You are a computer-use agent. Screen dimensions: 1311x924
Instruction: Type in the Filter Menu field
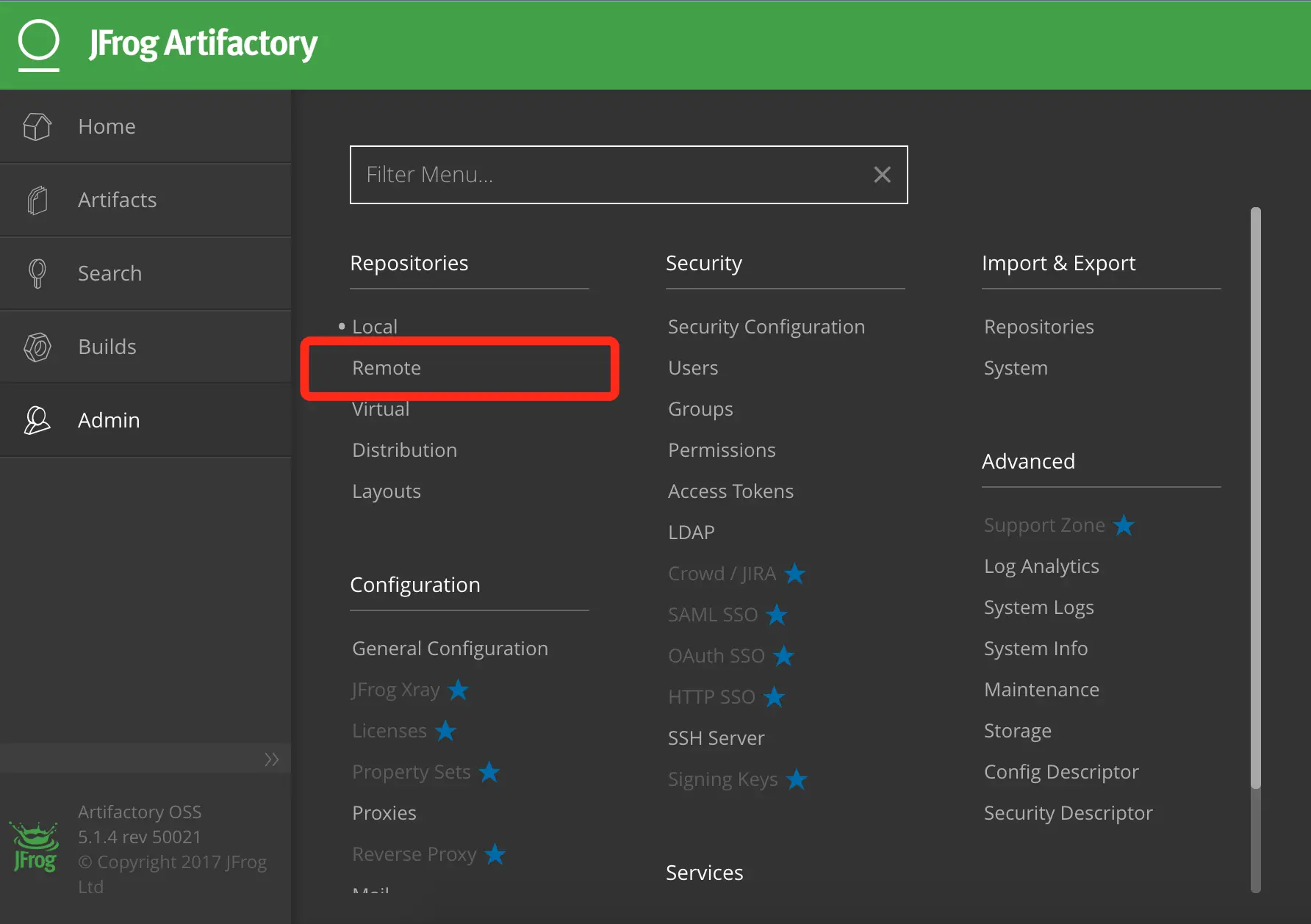pyautogui.click(x=610, y=175)
